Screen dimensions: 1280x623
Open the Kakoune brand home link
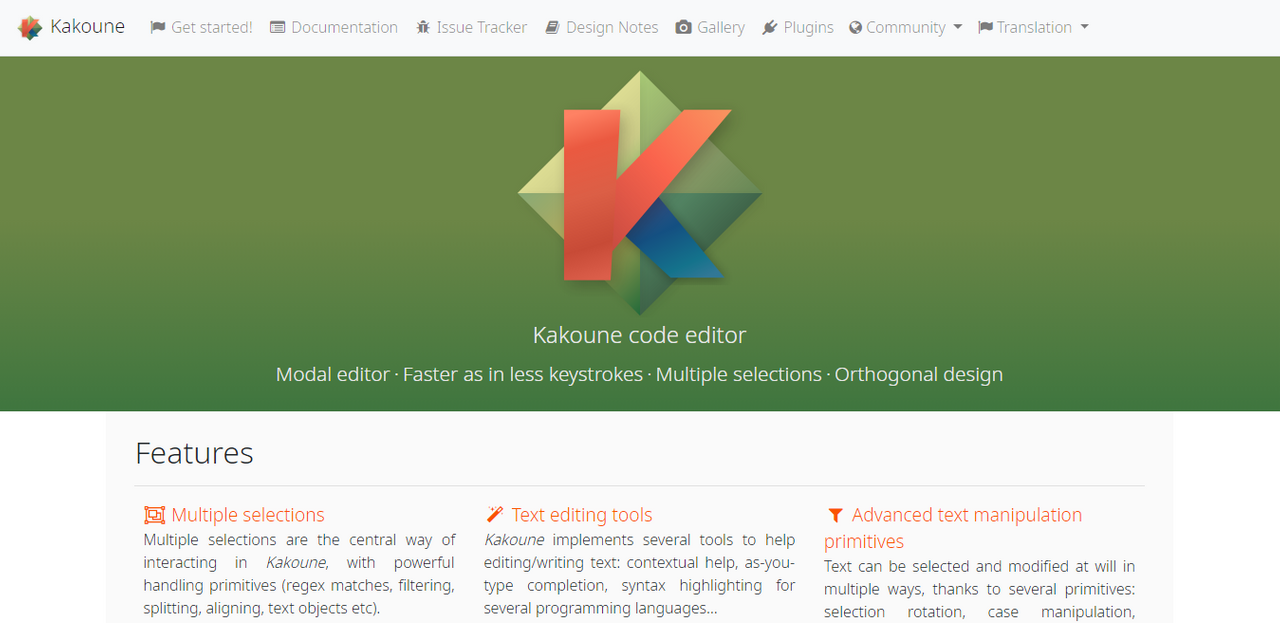[x=71, y=27]
